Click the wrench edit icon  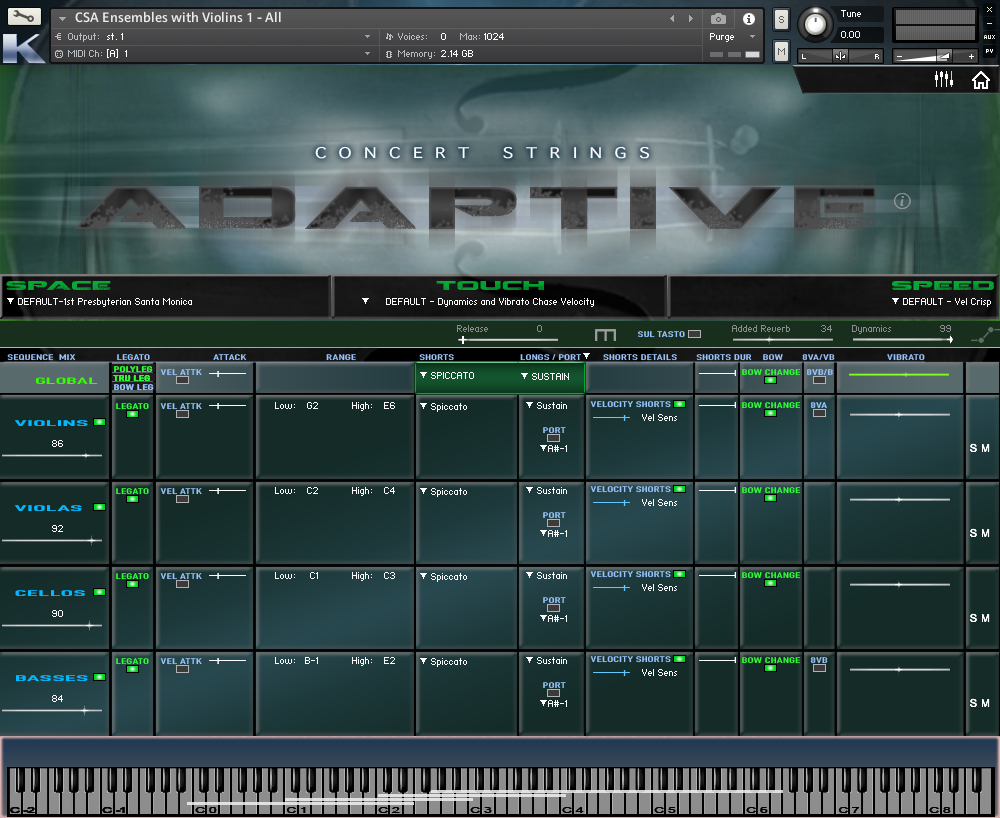[24, 17]
